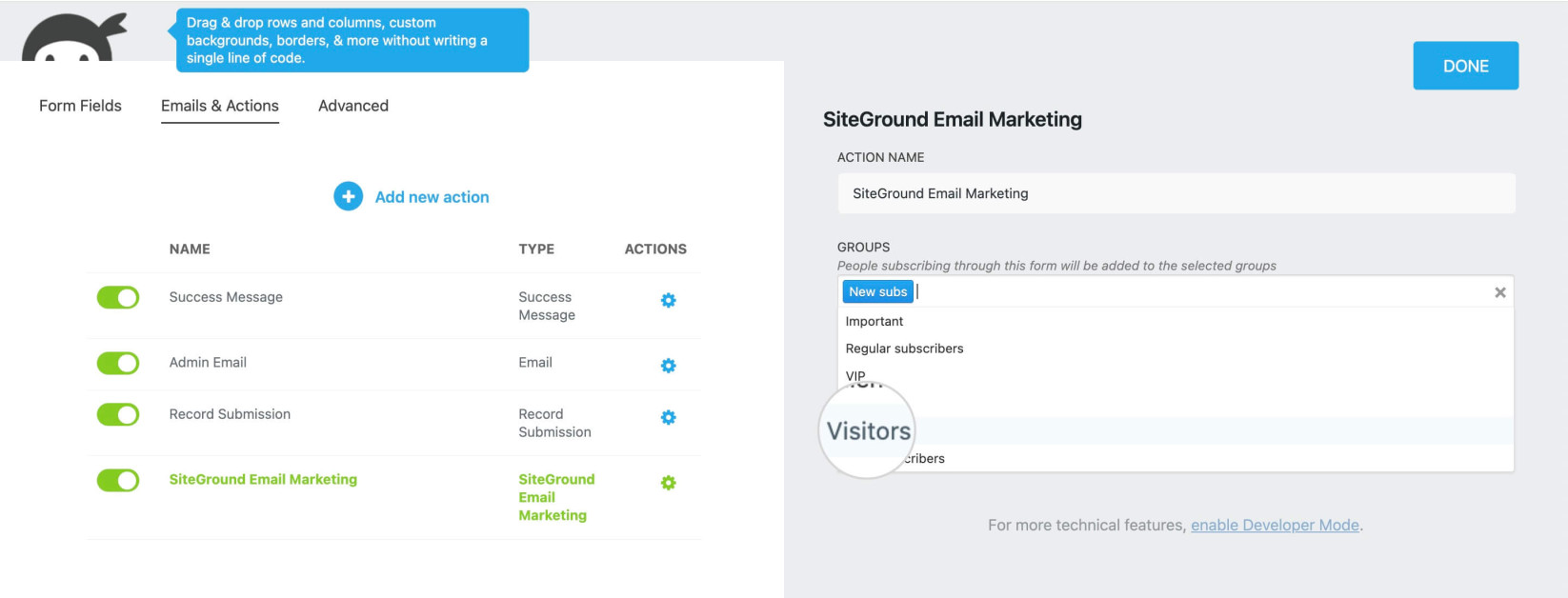Click the Ninja Forms ninja logo

coord(74,38)
